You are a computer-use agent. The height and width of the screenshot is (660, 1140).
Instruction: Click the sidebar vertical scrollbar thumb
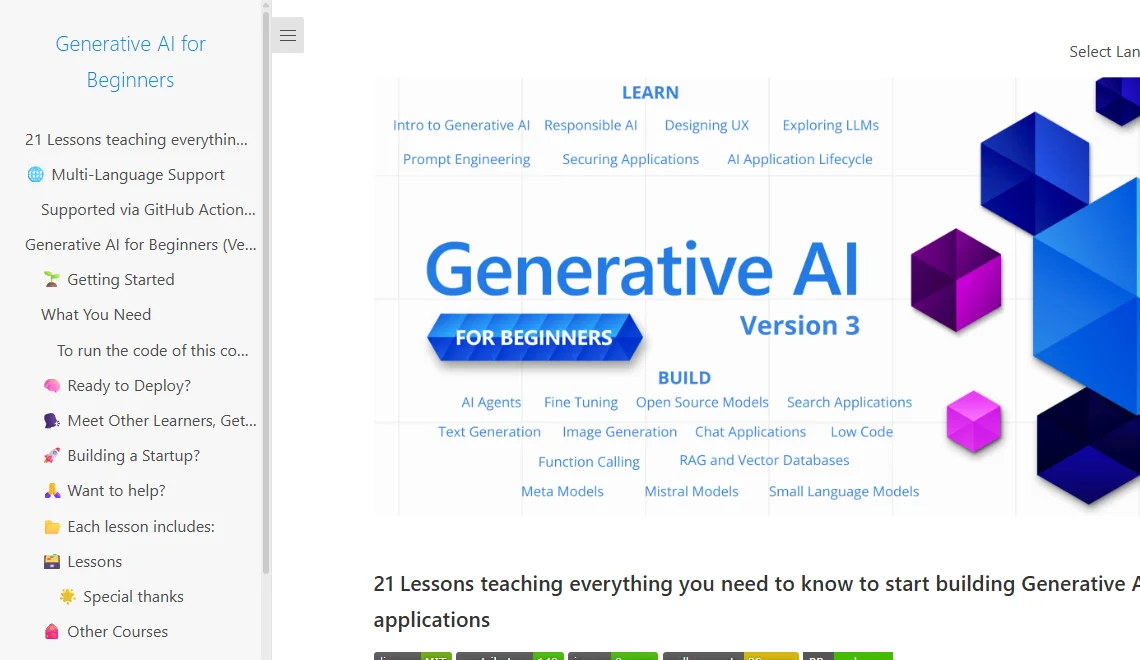(x=266, y=291)
